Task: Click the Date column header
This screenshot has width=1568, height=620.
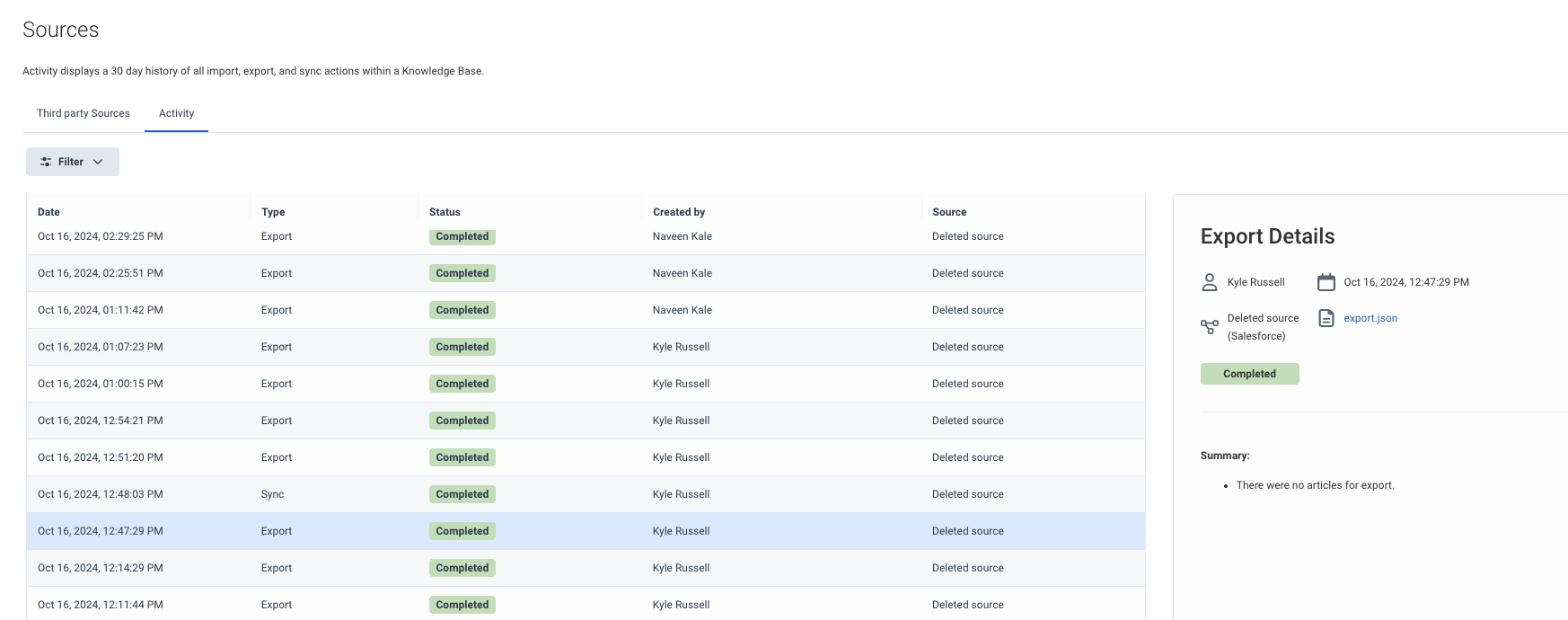Action: (x=48, y=212)
